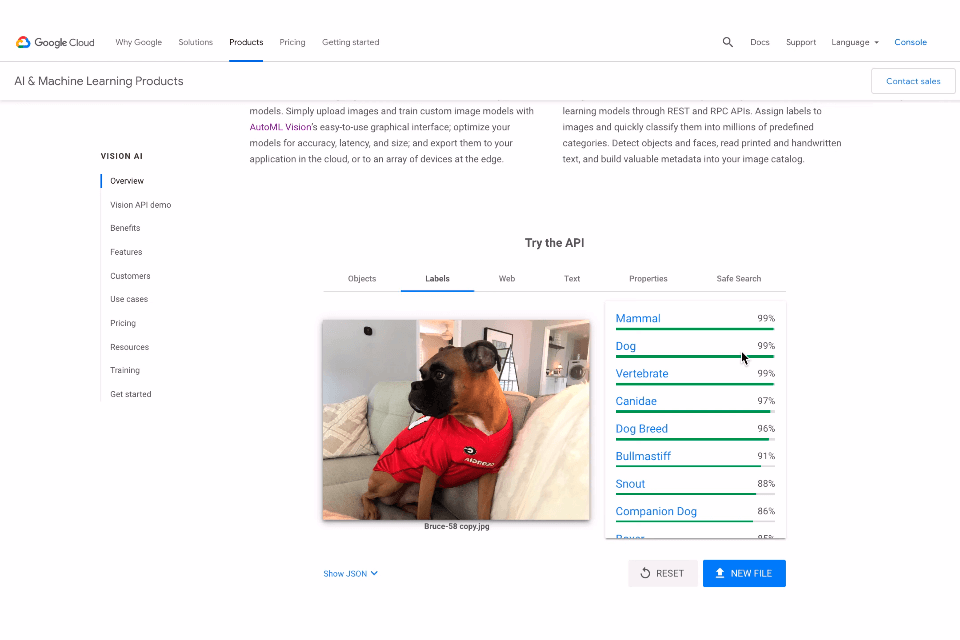Click the Contact sales button

[913, 81]
